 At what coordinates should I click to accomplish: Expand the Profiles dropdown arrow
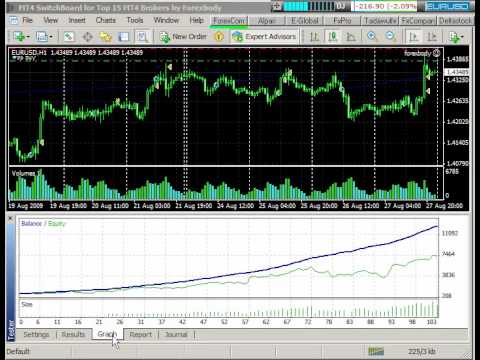click(51, 37)
